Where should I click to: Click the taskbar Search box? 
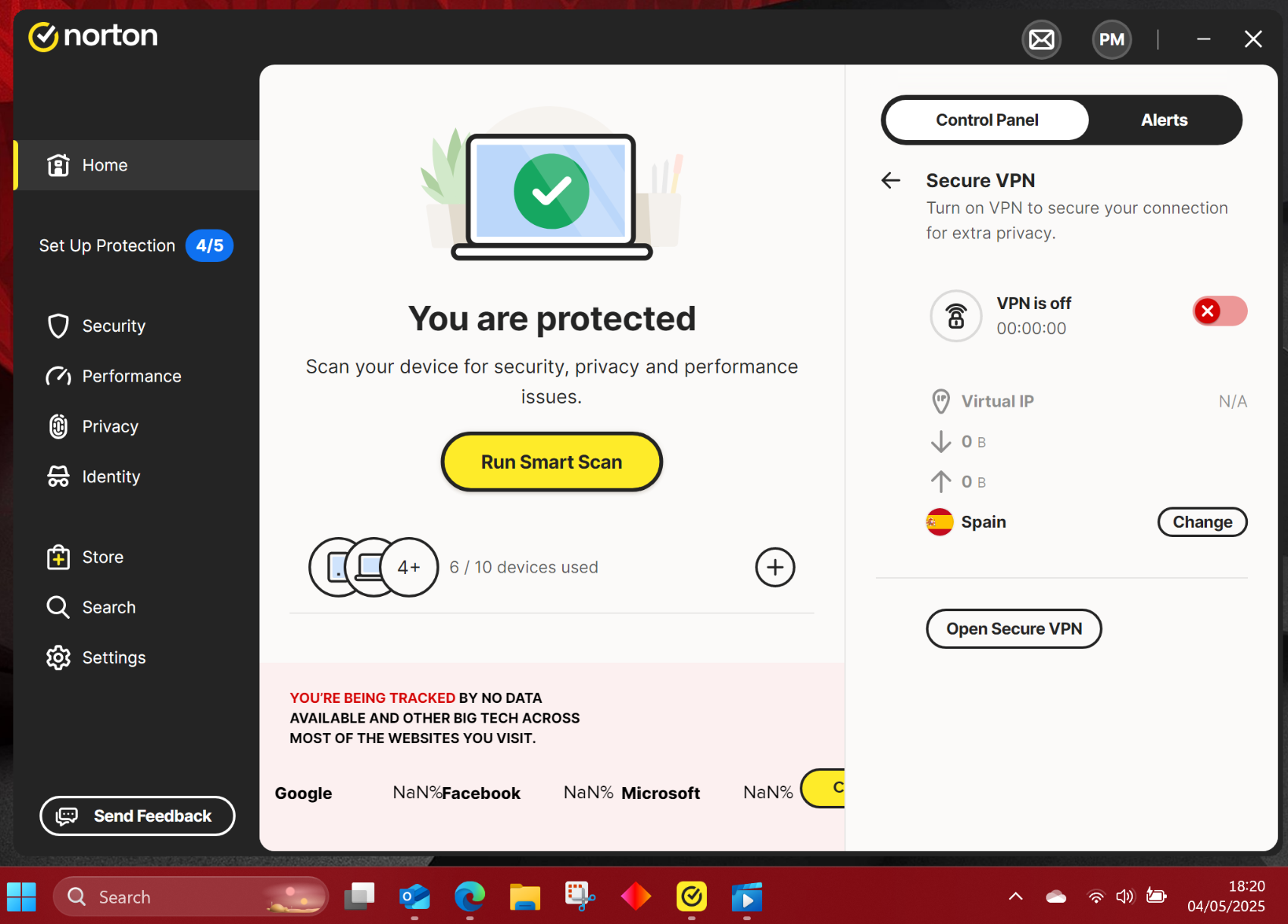pos(191,897)
